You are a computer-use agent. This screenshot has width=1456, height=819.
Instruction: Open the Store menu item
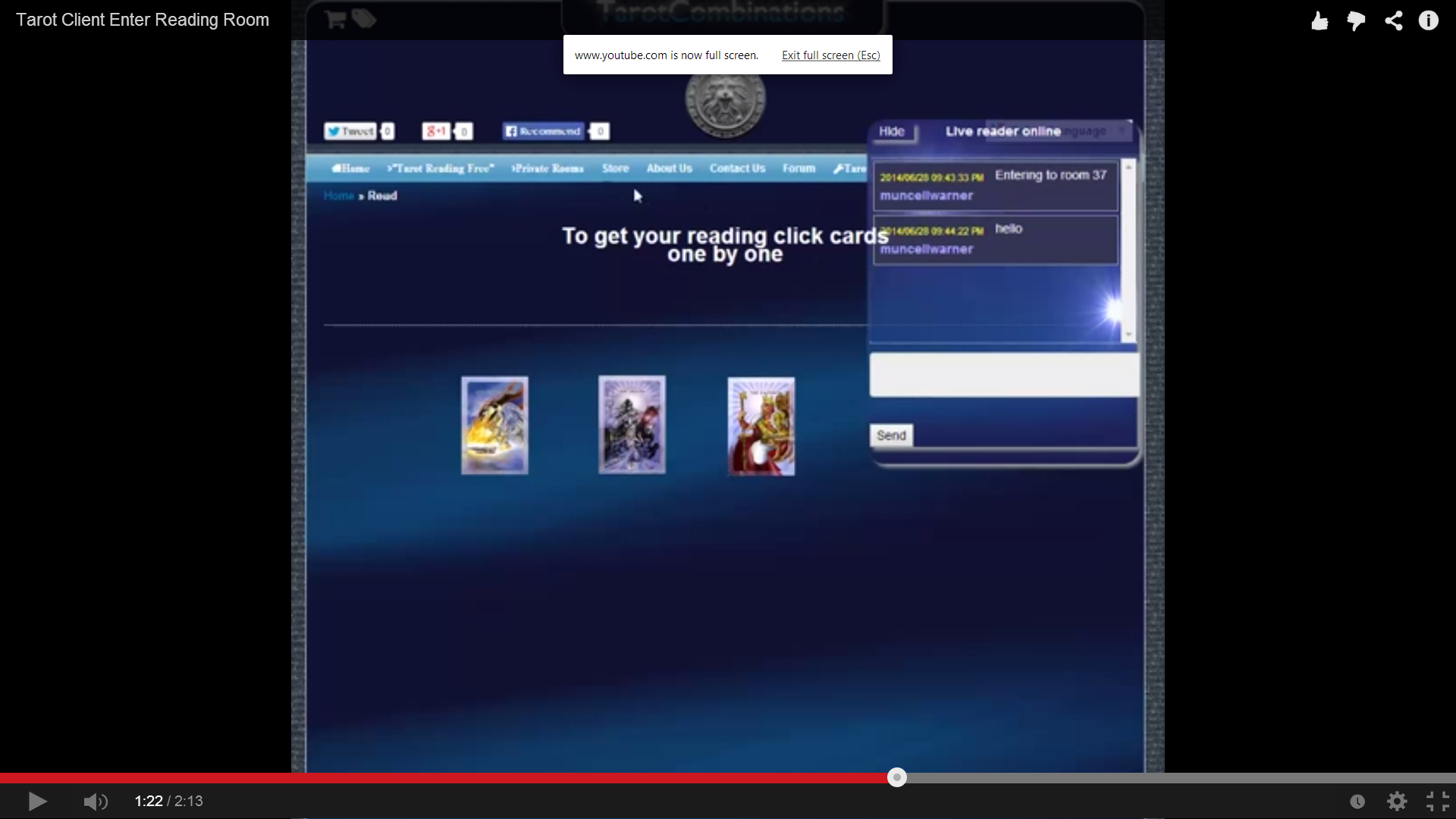tap(615, 168)
